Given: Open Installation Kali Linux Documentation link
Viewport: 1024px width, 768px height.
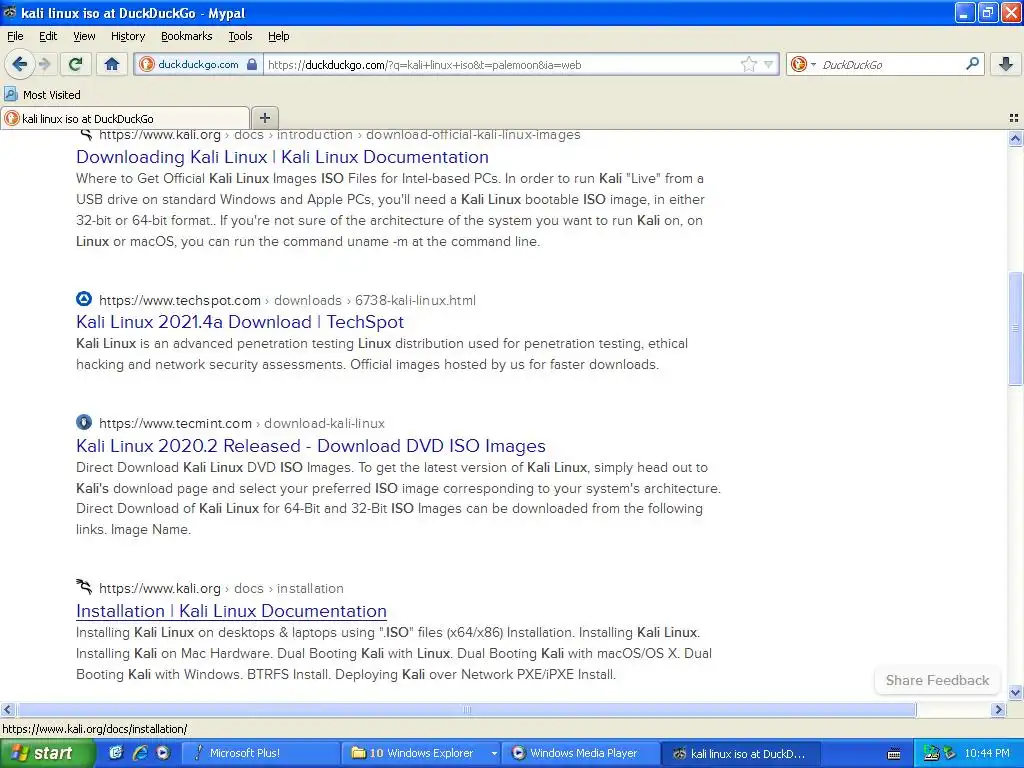Looking at the screenshot, I should click(231, 611).
